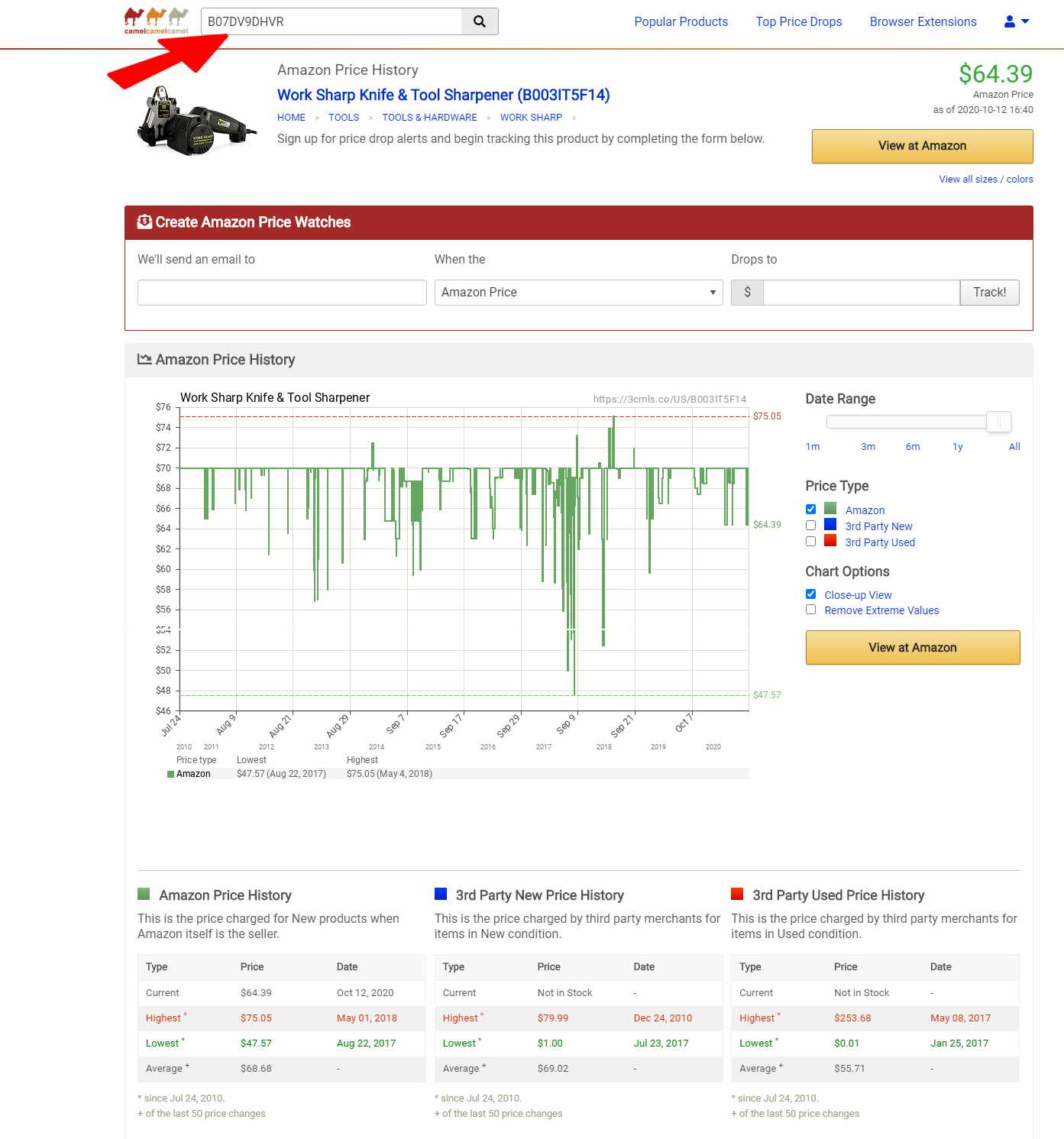Click the Amazon lowest date Aug 22, 2017
This screenshot has width=1064, height=1139.
click(x=366, y=1044)
